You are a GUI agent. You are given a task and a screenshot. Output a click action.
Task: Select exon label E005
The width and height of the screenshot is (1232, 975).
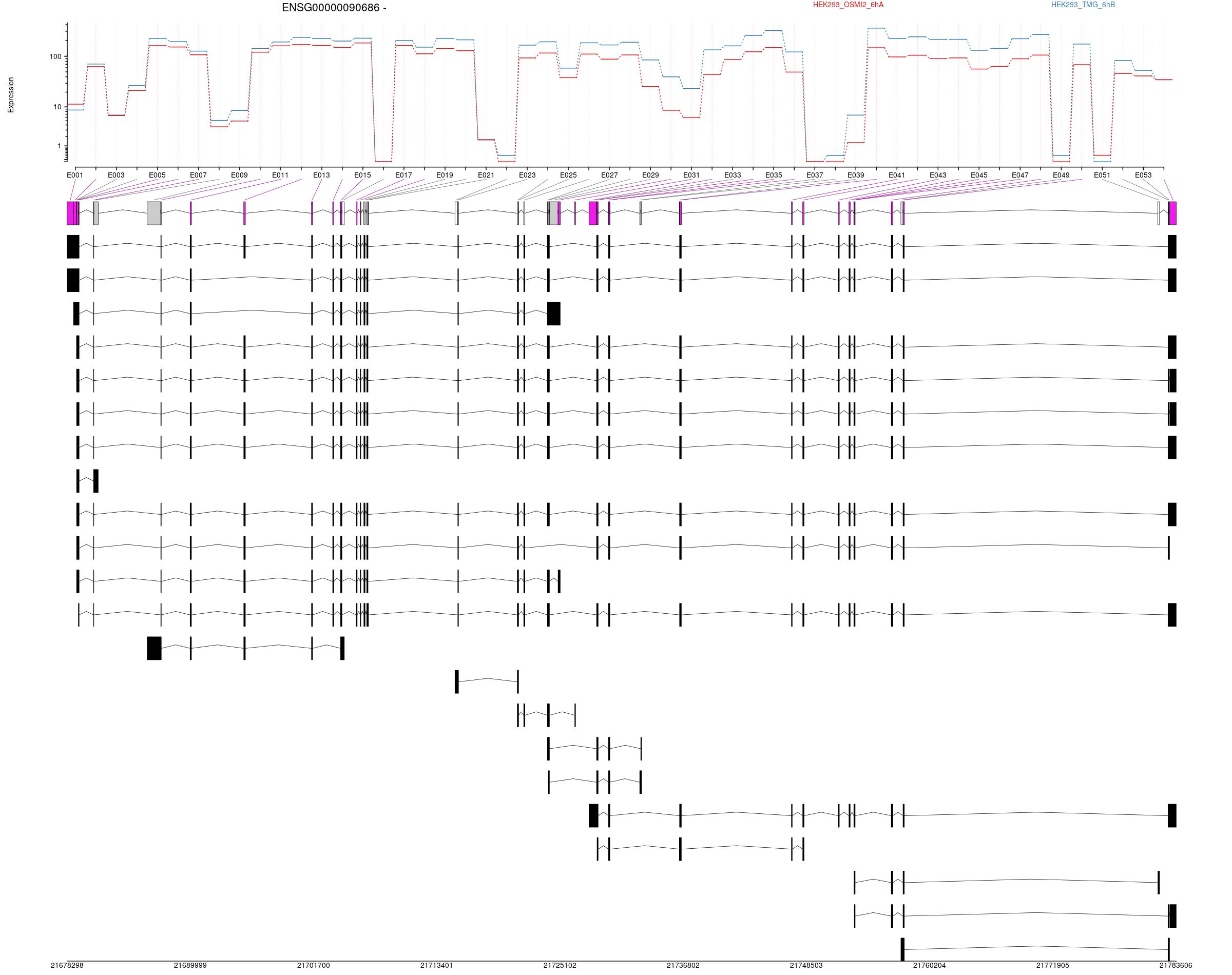click(157, 175)
